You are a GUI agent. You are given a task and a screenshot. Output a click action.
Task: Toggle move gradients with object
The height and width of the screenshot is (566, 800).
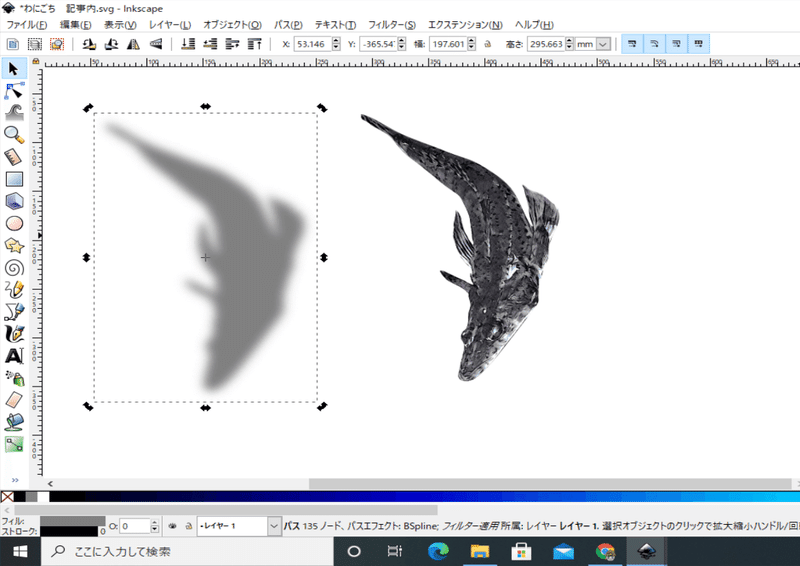pyautogui.click(x=677, y=44)
